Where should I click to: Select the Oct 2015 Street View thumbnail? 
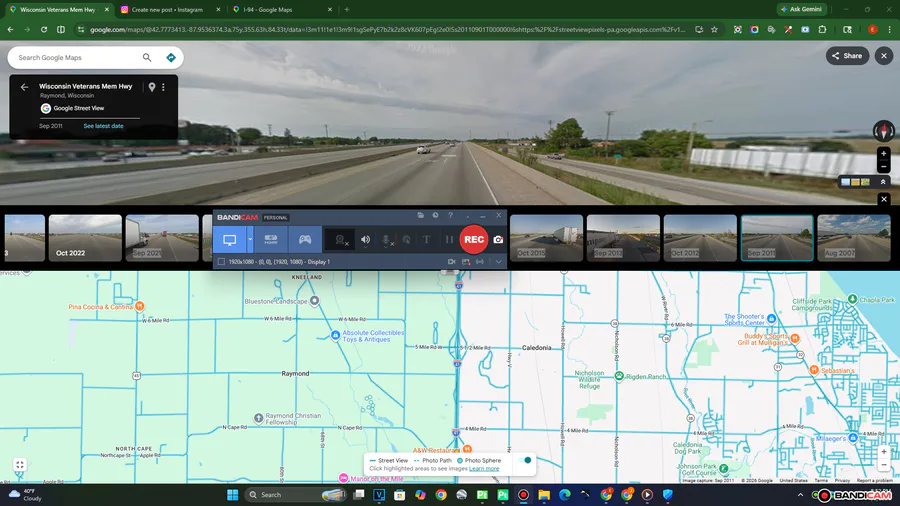tap(546, 238)
